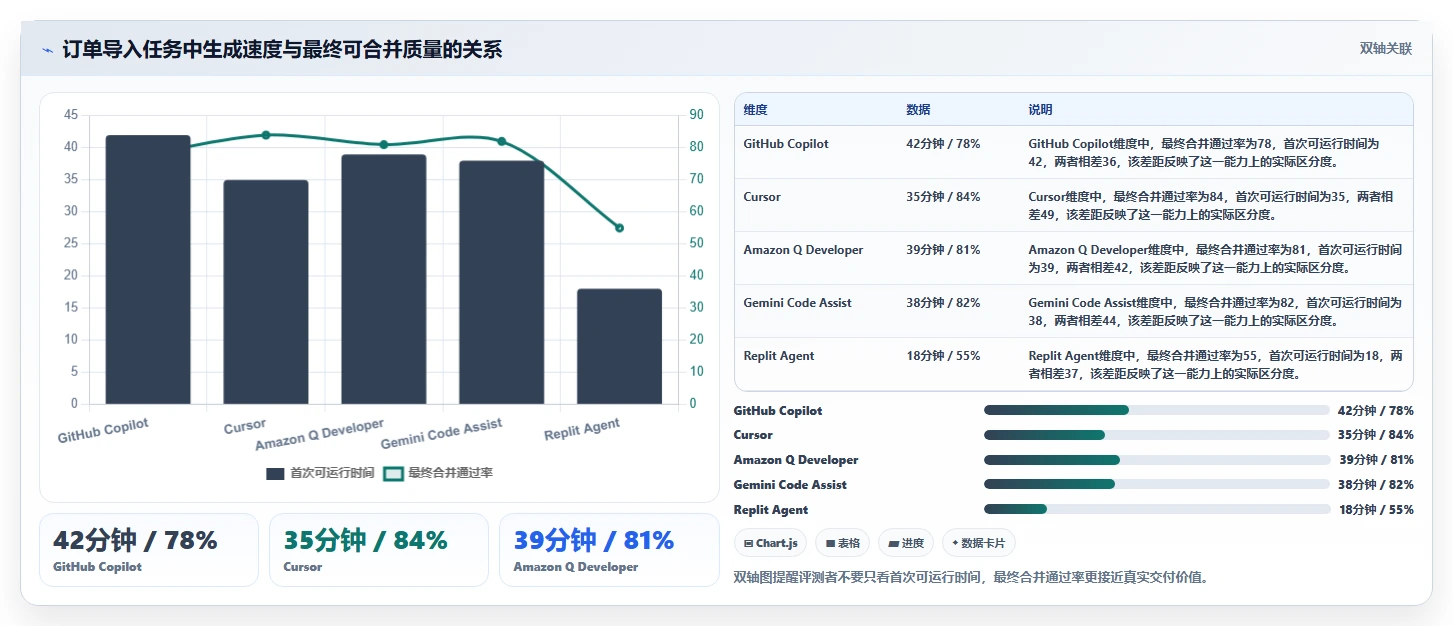Click the Replit Agent progress bar

coord(1157,510)
